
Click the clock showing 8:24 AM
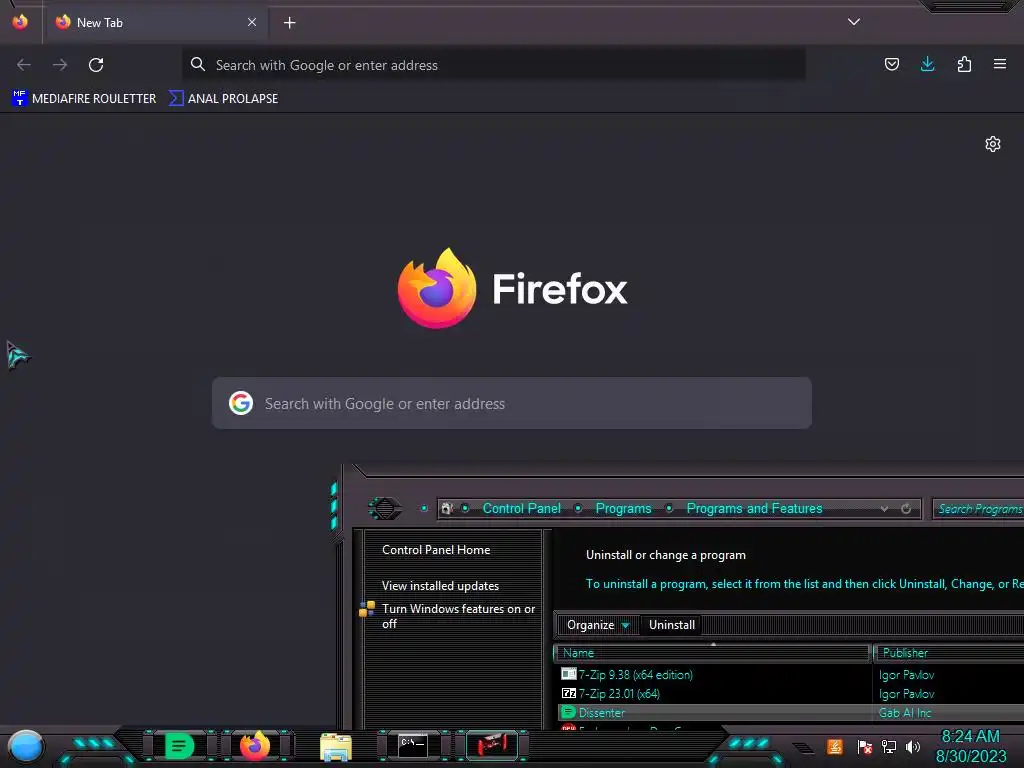(x=970, y=736)
